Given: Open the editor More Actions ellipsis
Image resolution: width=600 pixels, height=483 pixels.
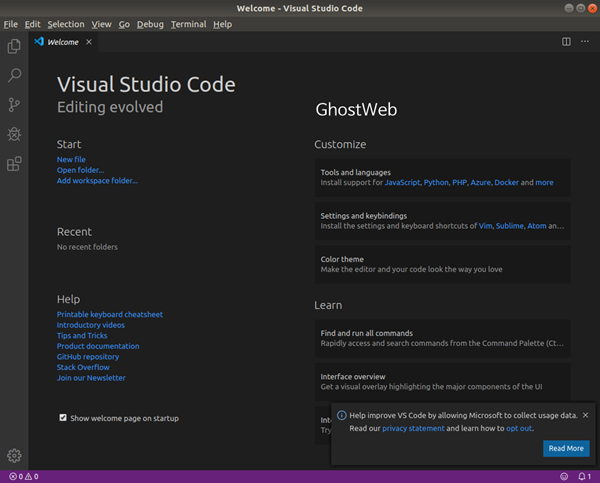Looking at the screenshot, I should (x=585, y=41).
